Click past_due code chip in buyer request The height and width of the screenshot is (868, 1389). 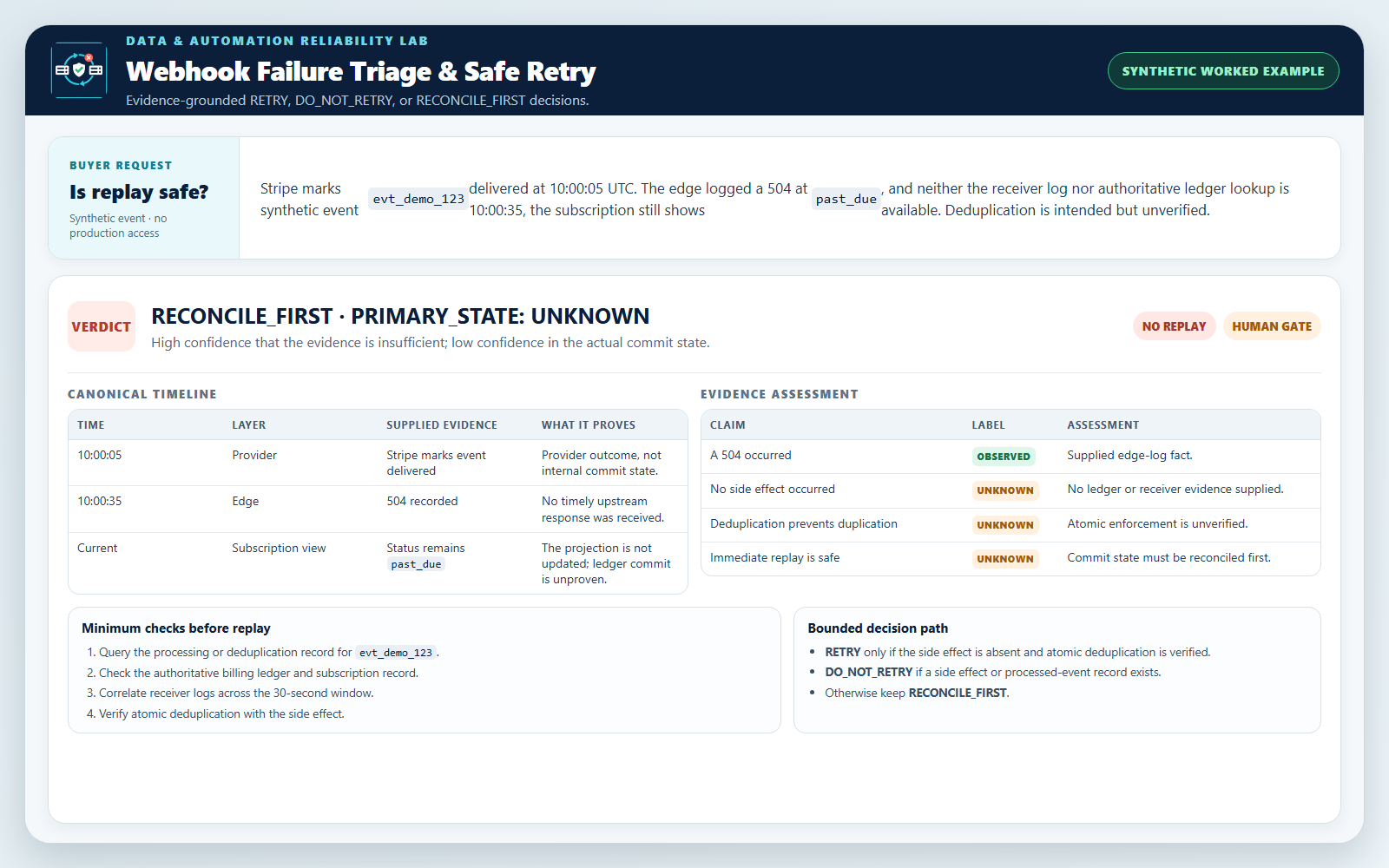846,199
